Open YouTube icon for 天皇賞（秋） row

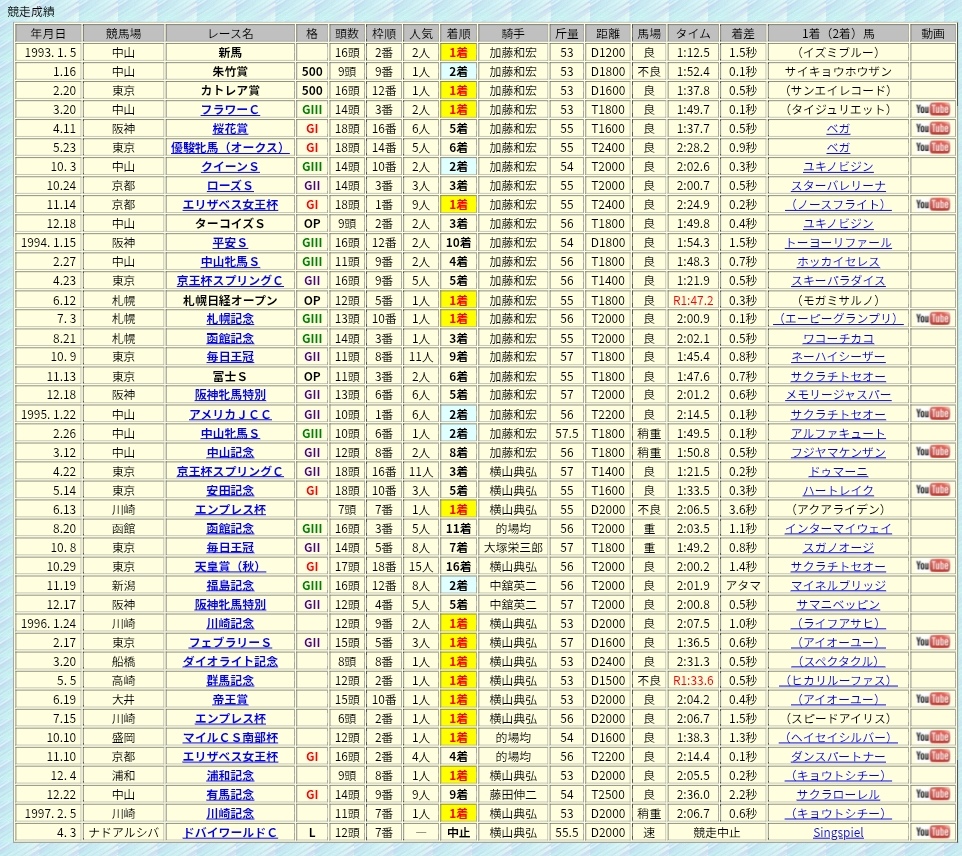click(x=932, y=566)
